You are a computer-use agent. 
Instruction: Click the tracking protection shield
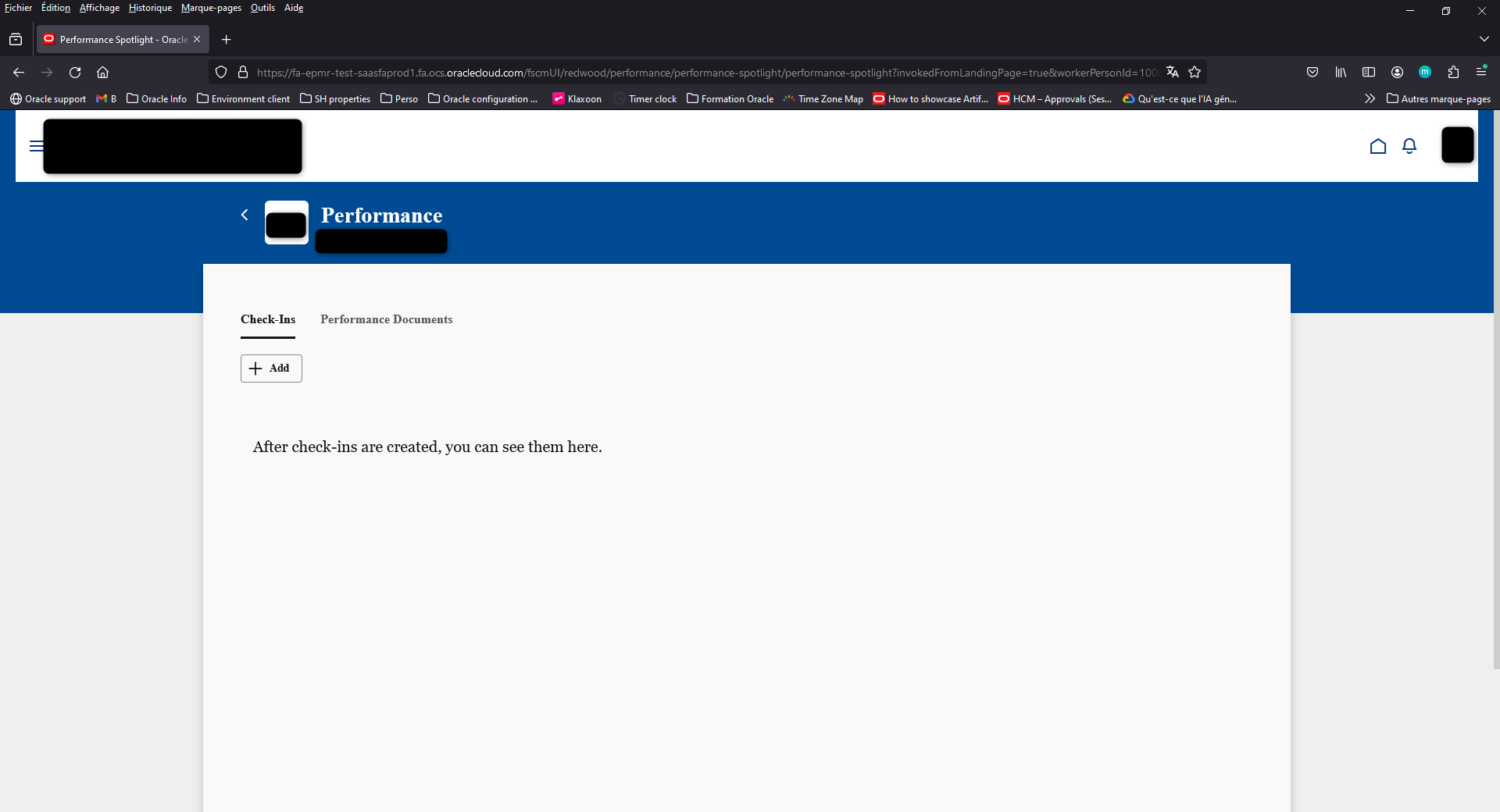coord(221,72)
